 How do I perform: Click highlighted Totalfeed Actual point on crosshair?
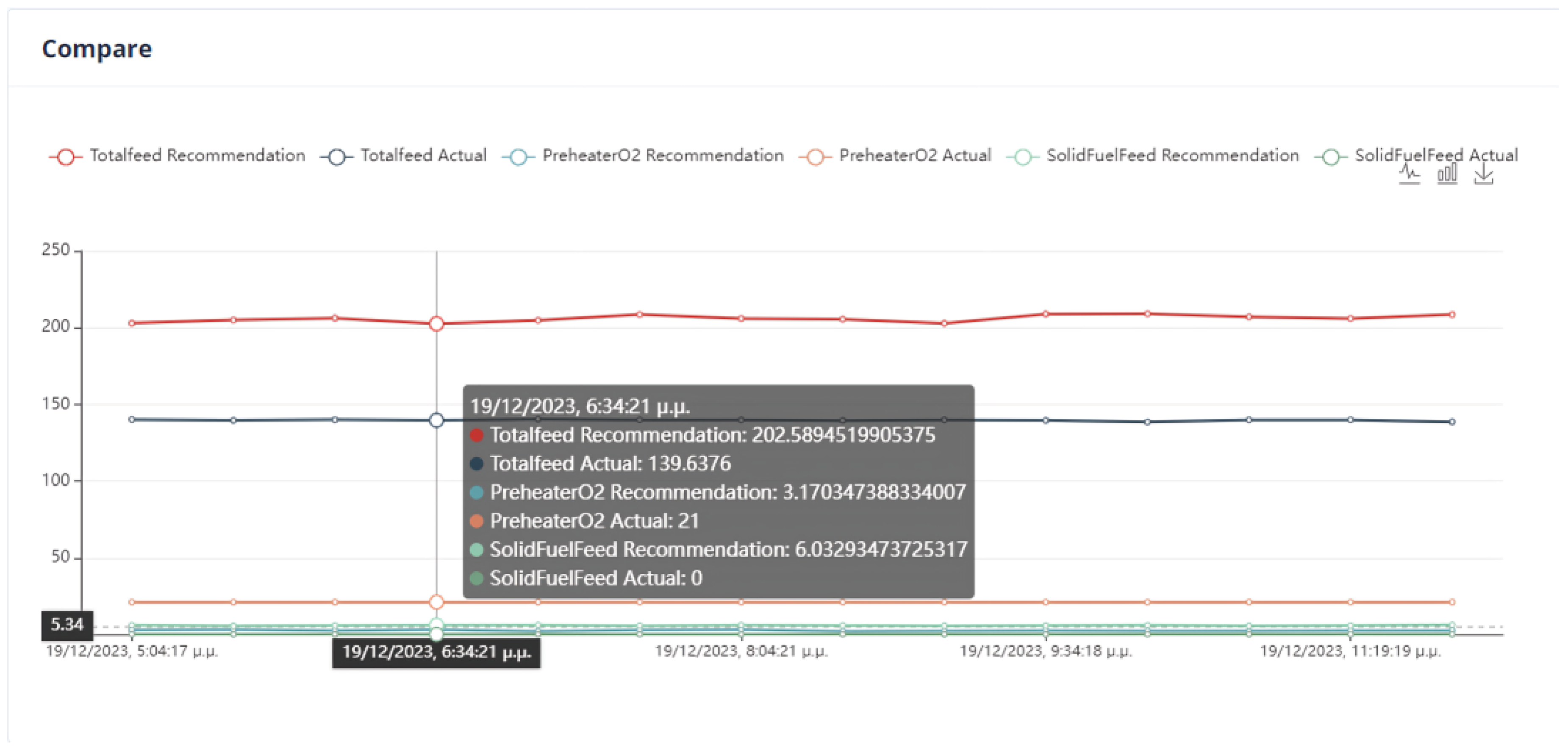[436, 420]
